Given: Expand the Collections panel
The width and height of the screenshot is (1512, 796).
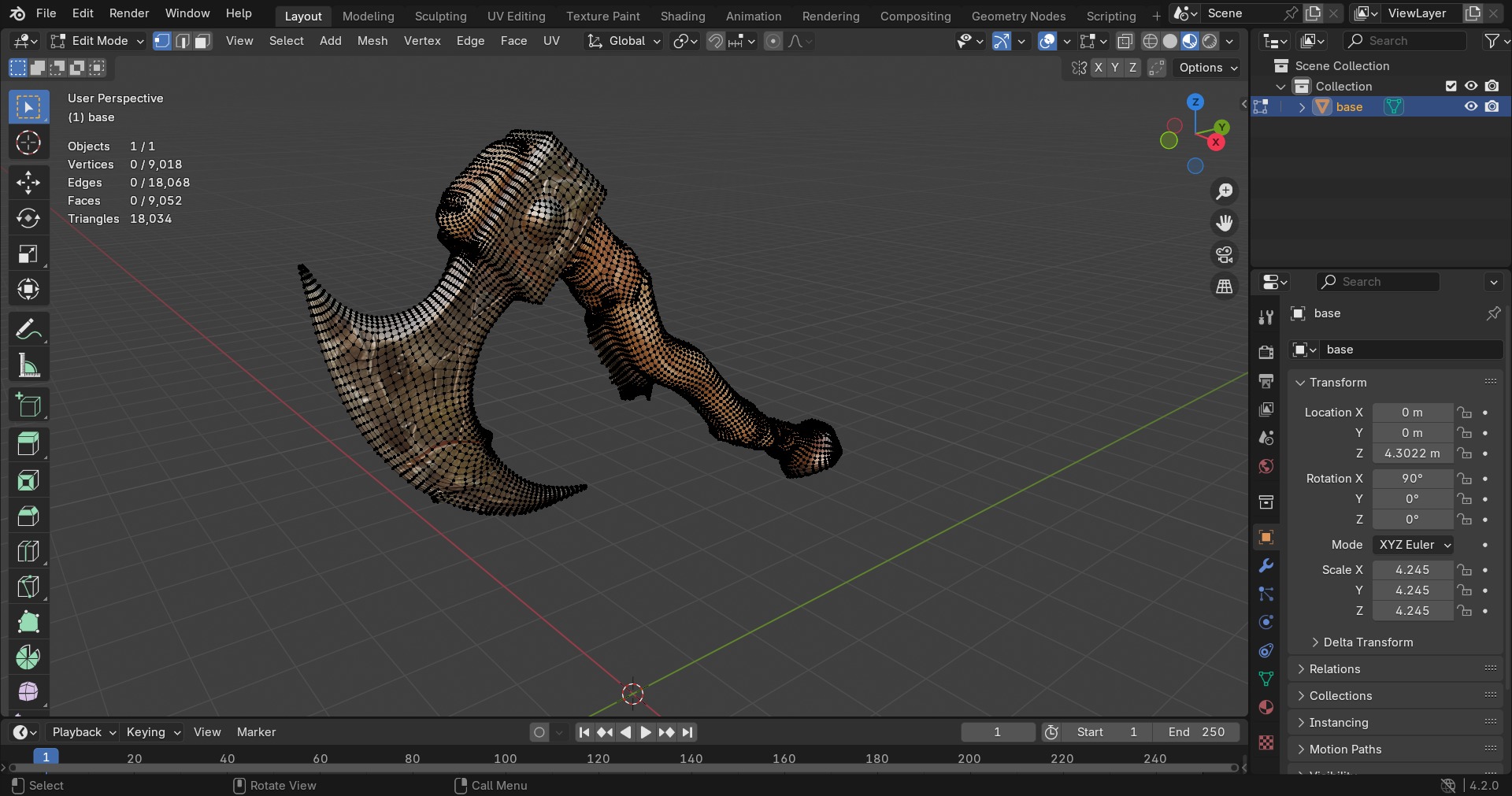Looking at the screenshot, I should click(x=1340, y=696).
